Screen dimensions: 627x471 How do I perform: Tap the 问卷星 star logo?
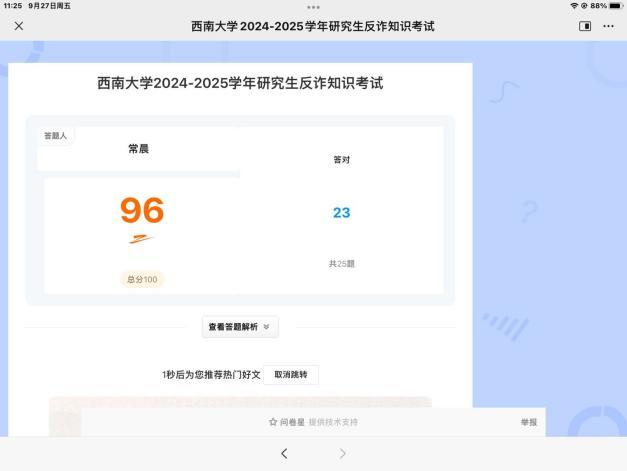273,422
